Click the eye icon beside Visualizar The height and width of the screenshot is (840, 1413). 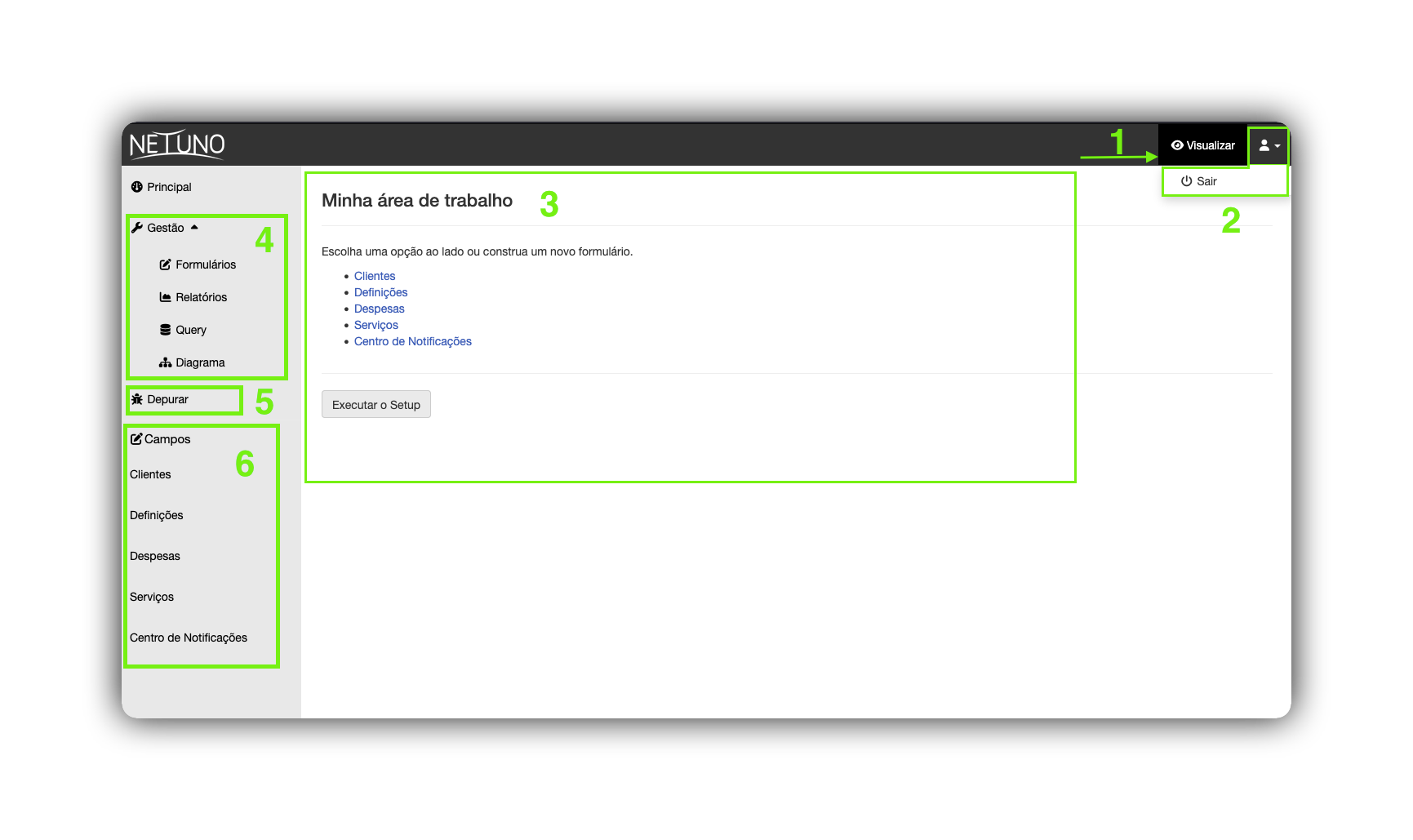[x=1177, y=145]
